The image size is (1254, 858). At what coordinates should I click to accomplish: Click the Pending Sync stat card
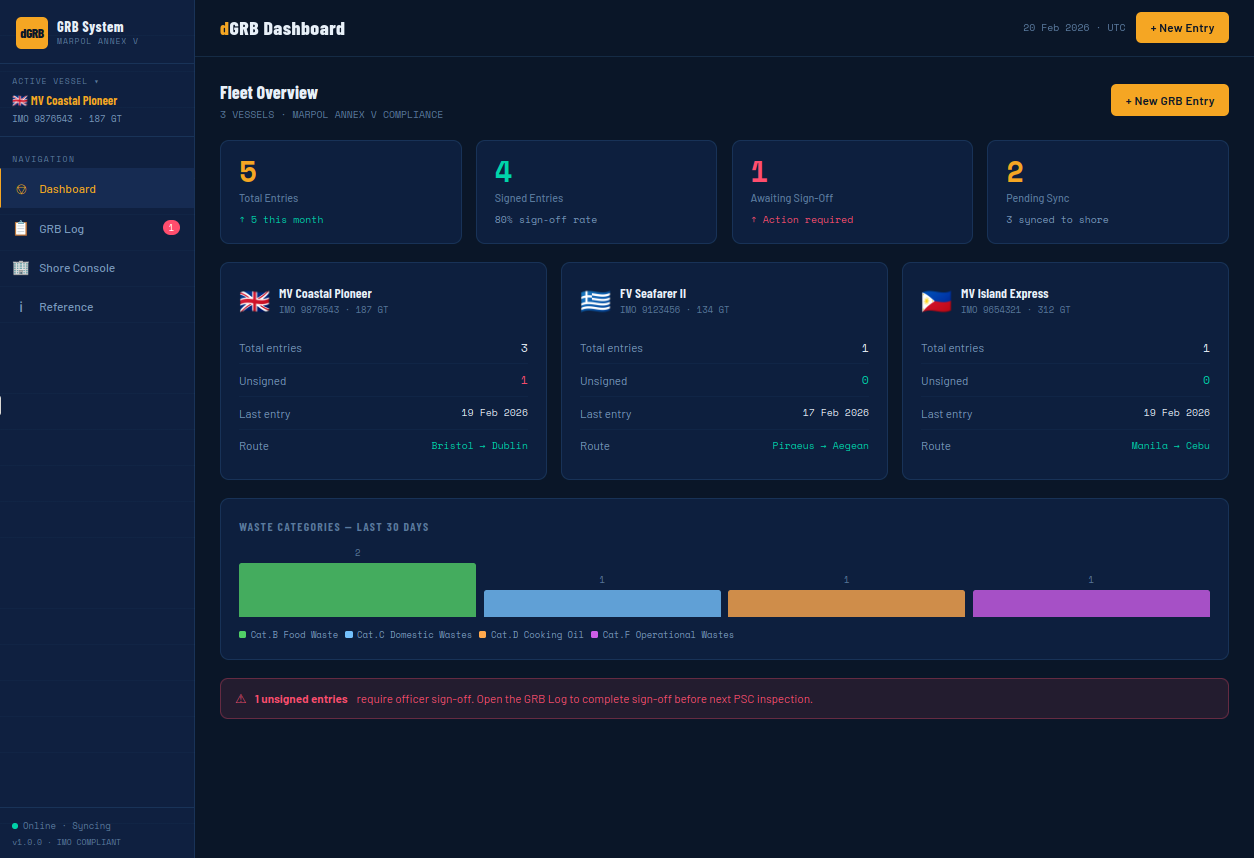click(1107, 192)
